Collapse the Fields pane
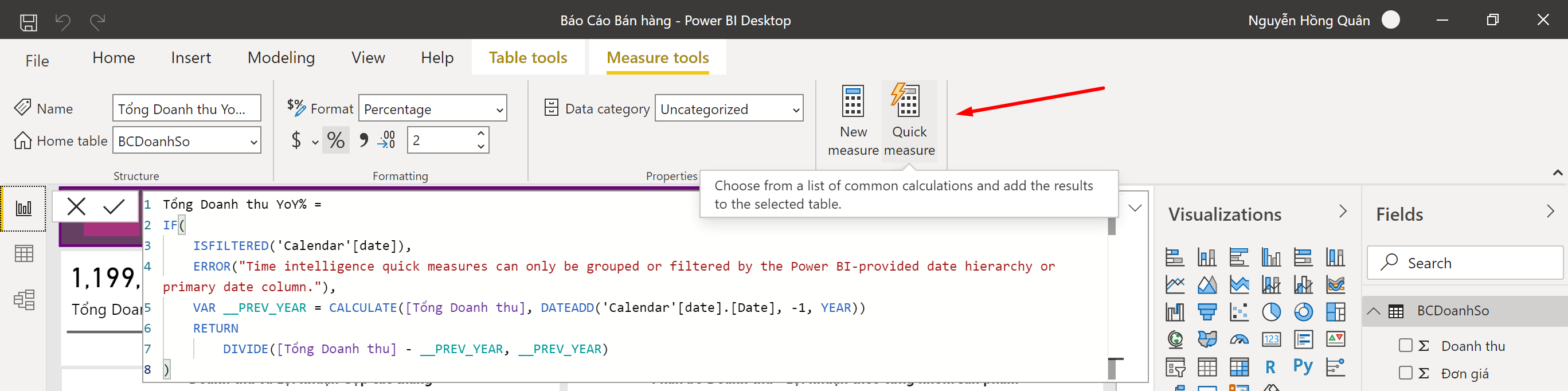 (1550, 212)
